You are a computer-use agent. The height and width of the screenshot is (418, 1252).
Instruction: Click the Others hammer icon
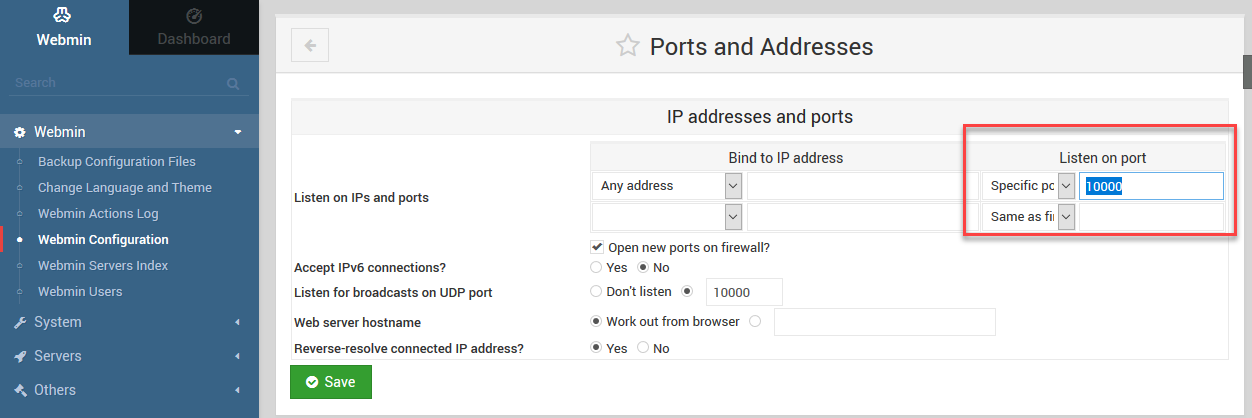pos(19,391)
